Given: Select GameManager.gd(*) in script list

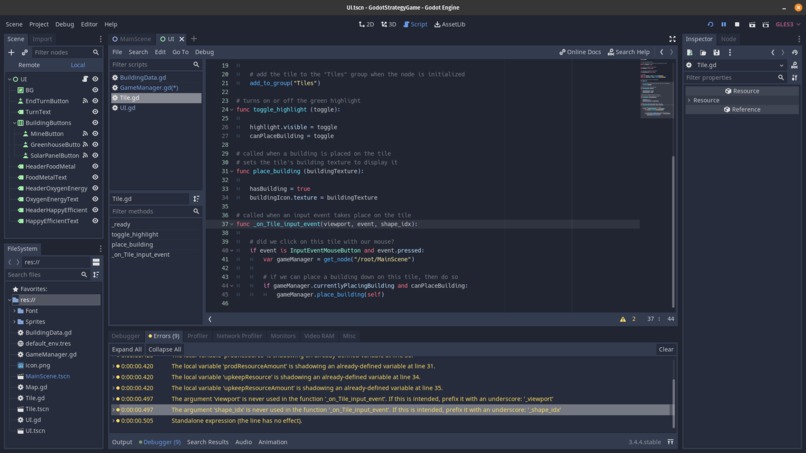Looking at the screenshot, I should [x=156, y=88].
